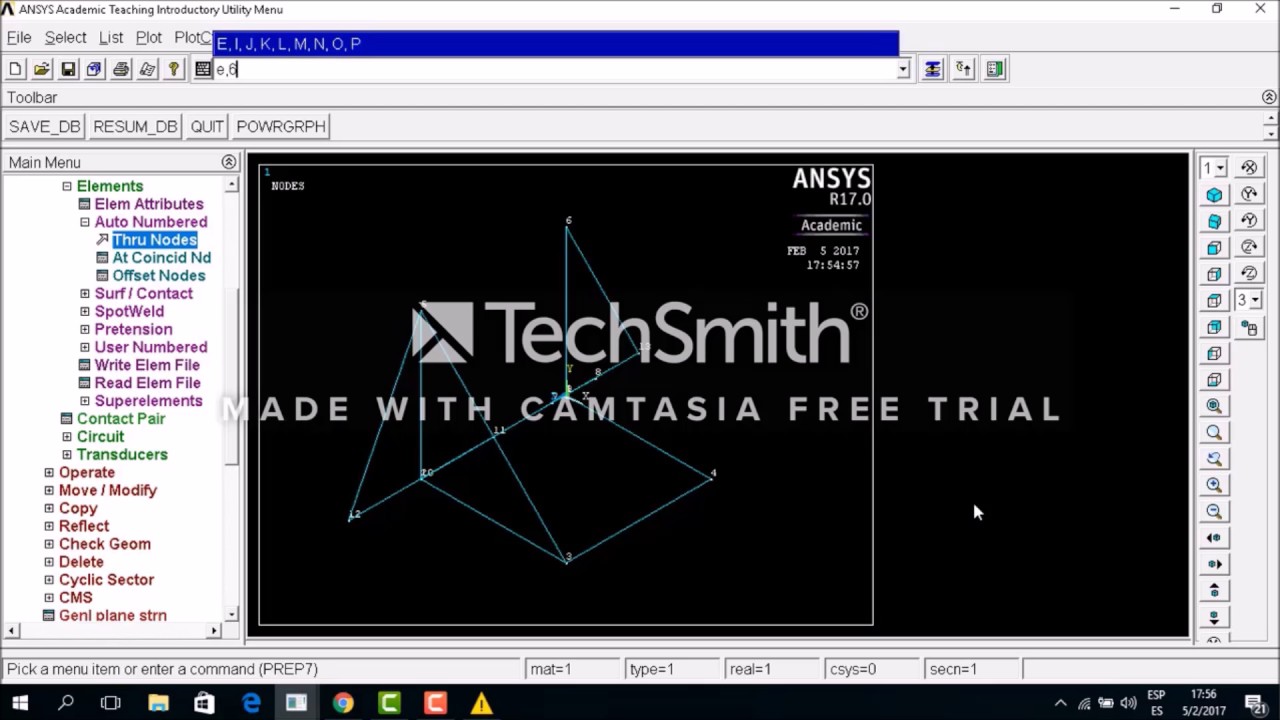
Task: Collapse the Auto Numbered tree node
Action: click(85, 222)
